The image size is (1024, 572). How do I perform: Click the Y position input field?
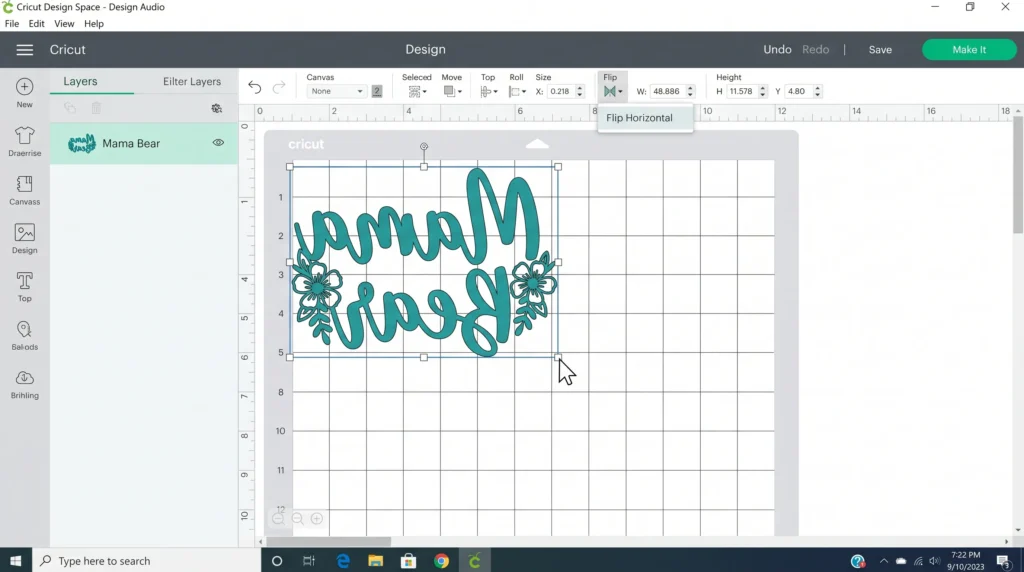pyautogui.click(x=798, y=91)
